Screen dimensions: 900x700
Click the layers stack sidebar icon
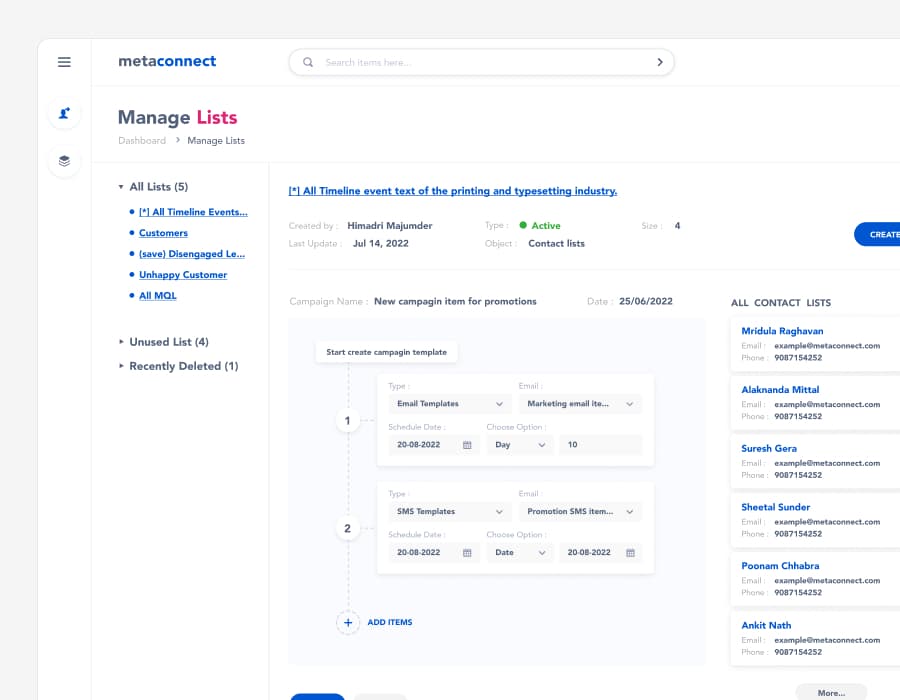[x=64, y=161]
